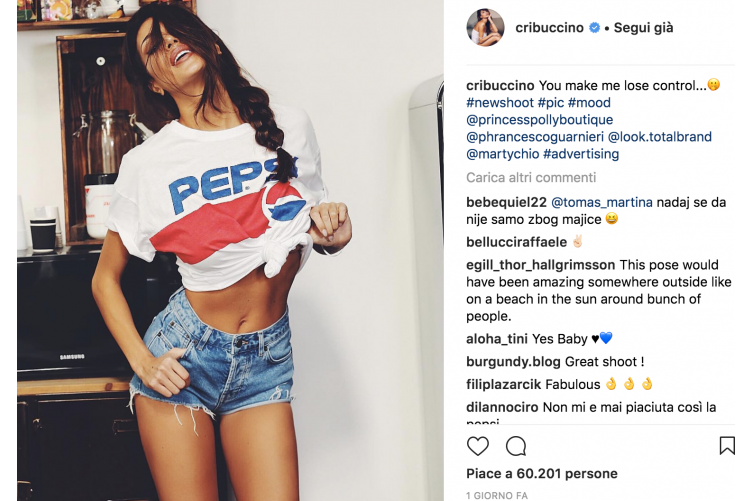Screen dimensions: 753x501
Task: Visit the @princesspollyboutique profile
Action: (540, 120)
